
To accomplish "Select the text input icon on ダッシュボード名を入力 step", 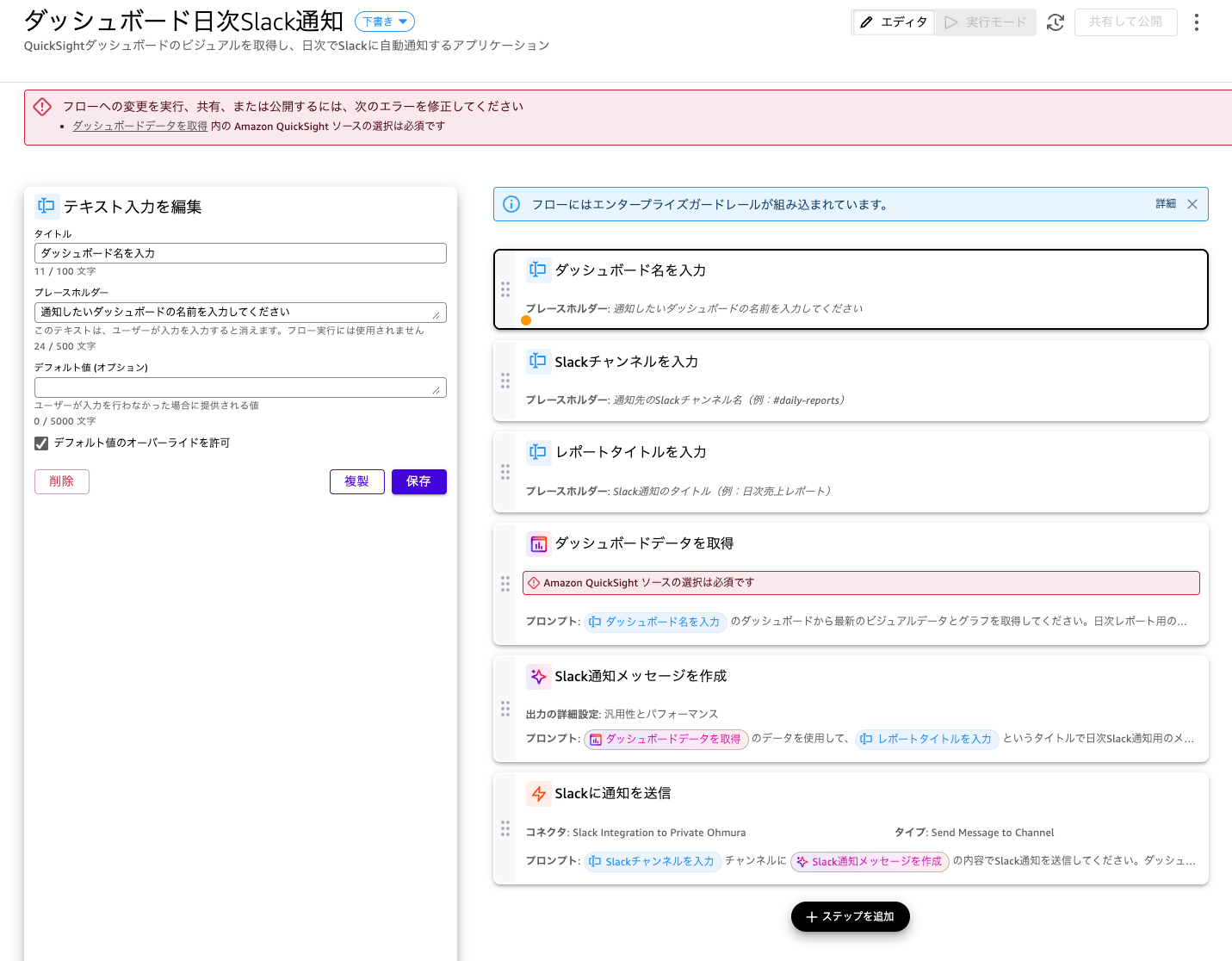I will point(539,270).
